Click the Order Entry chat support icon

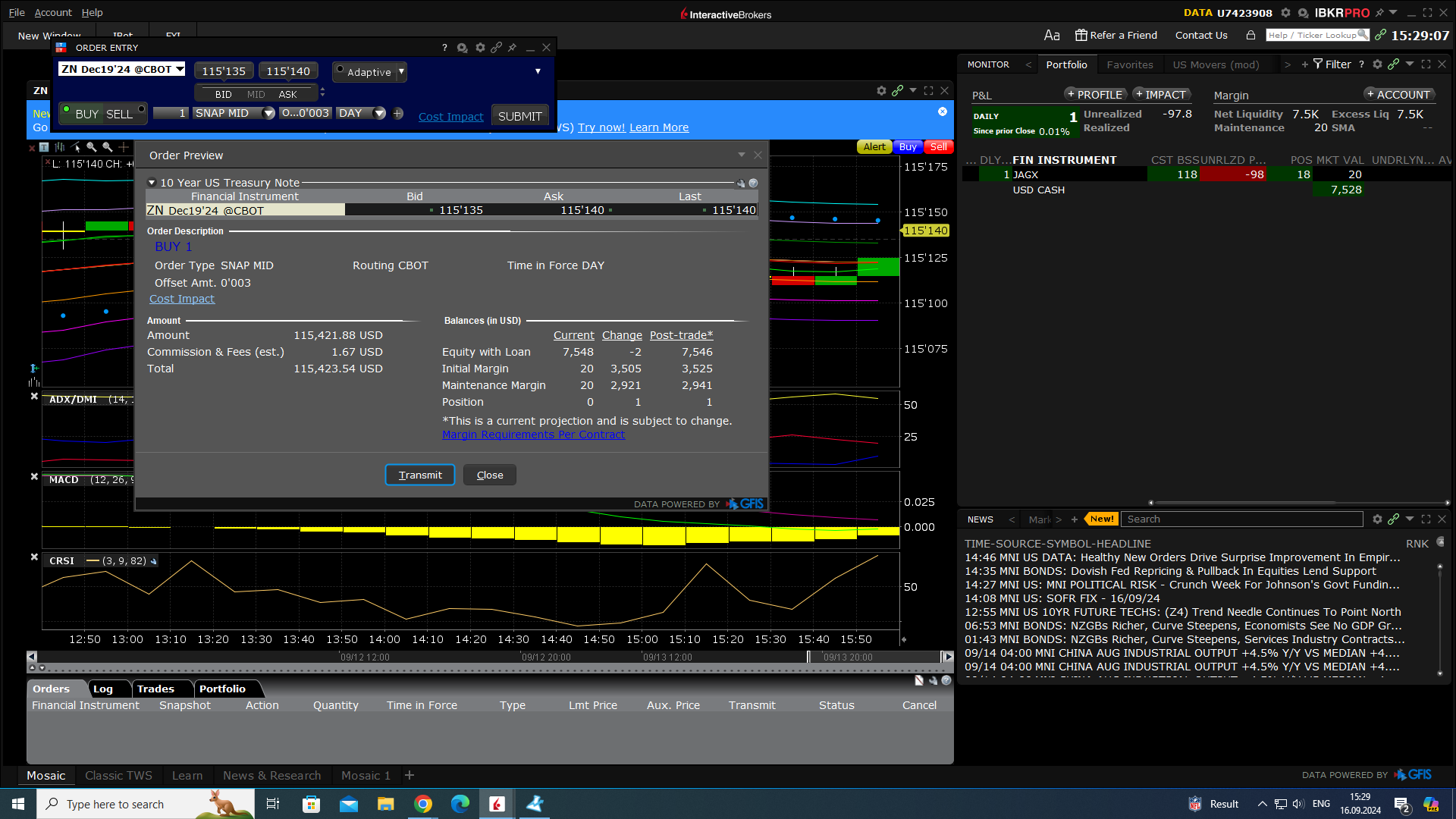click(x=462, y=48)
